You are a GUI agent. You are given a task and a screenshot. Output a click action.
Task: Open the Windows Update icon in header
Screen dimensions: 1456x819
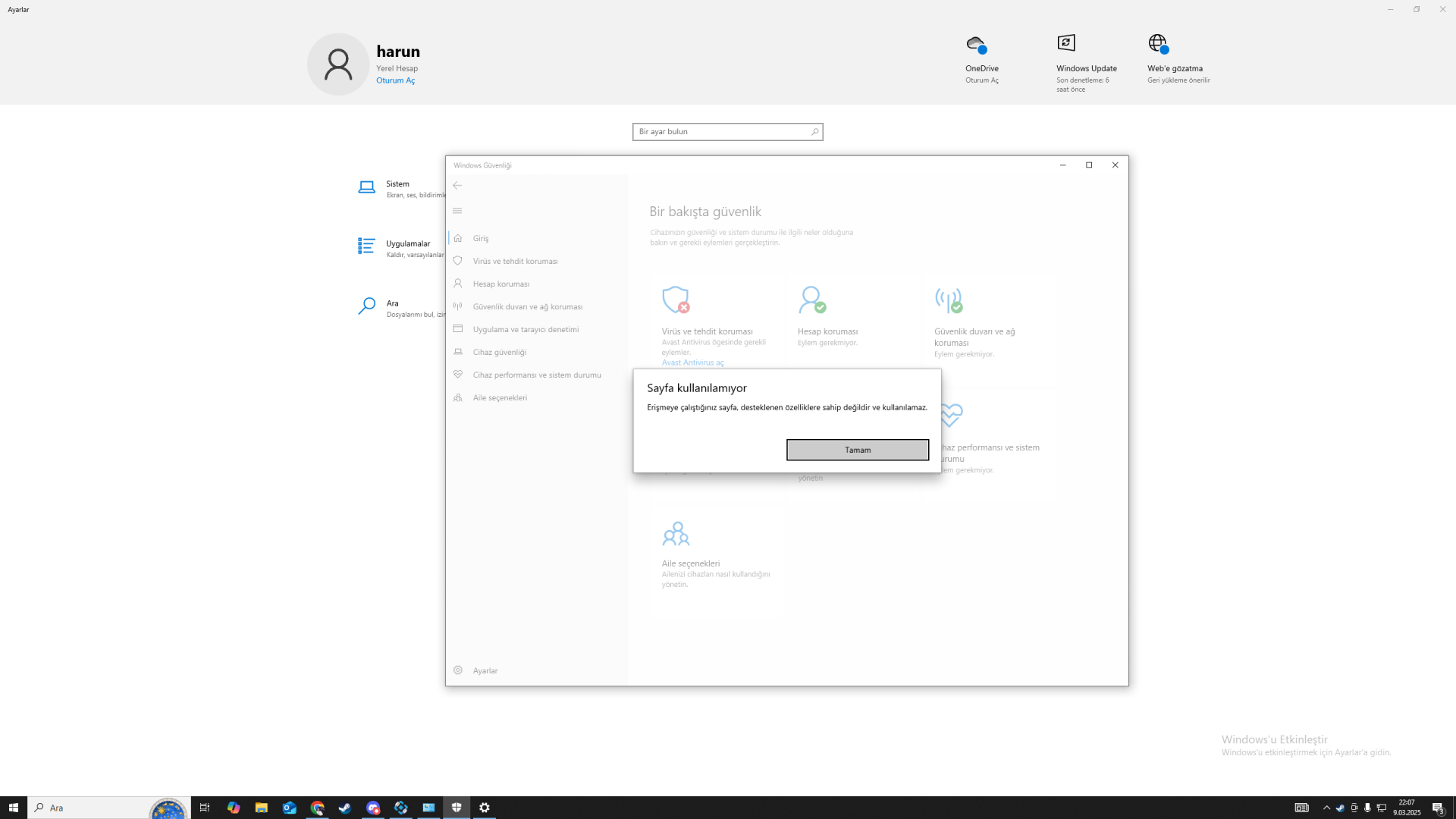click(x=1066, y=43)
